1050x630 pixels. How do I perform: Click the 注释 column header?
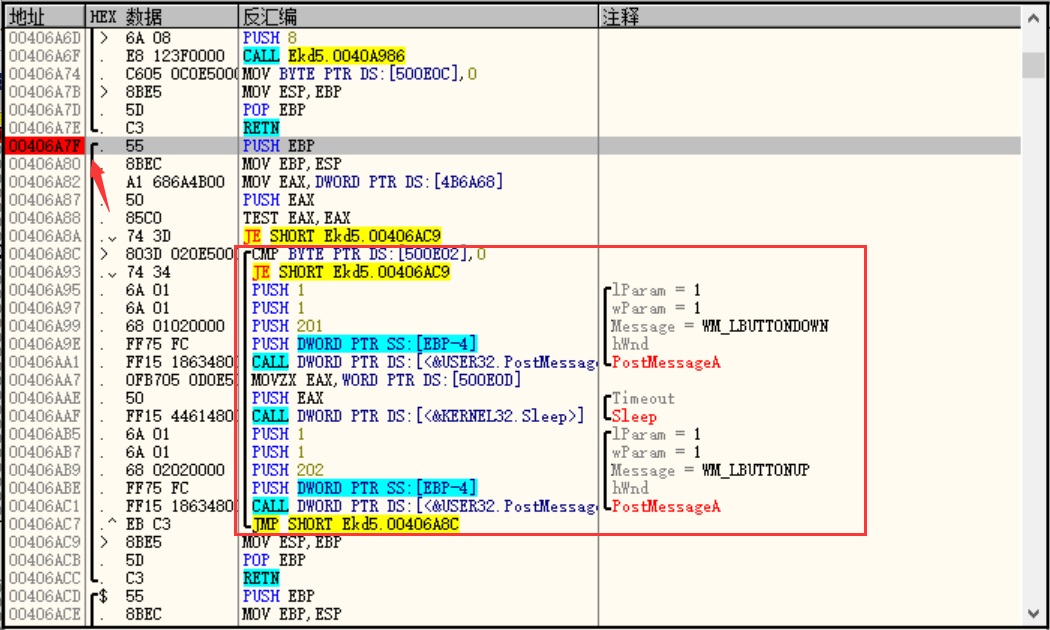tap(809, 17)
